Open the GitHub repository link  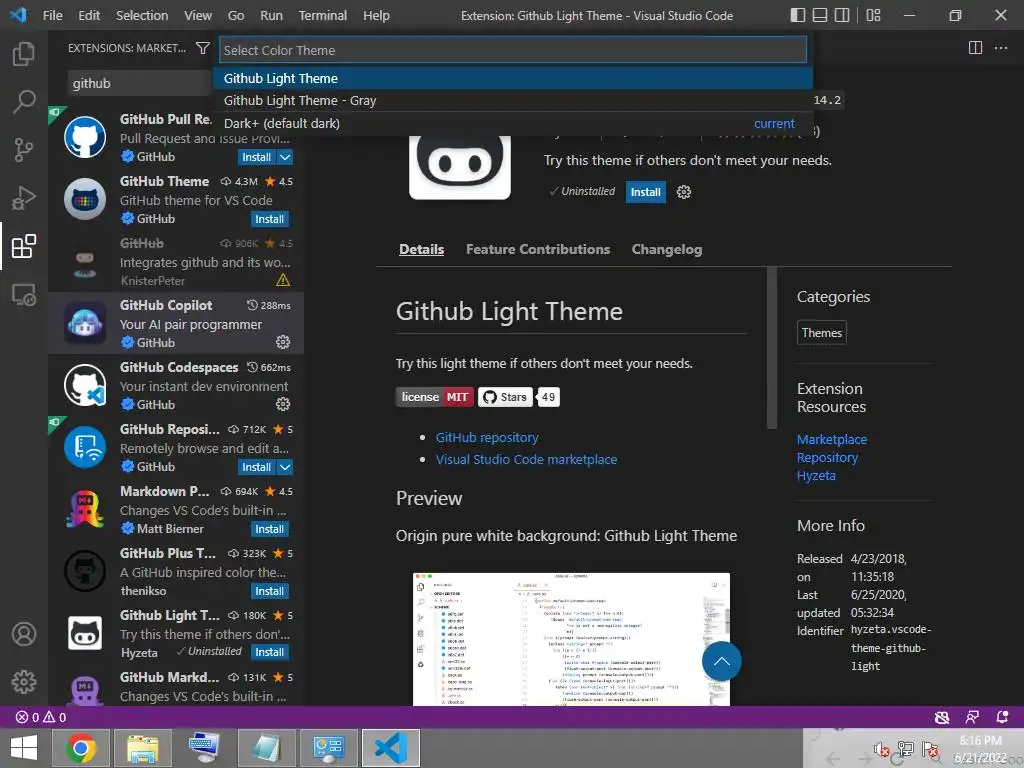click(x=487, y=438)
